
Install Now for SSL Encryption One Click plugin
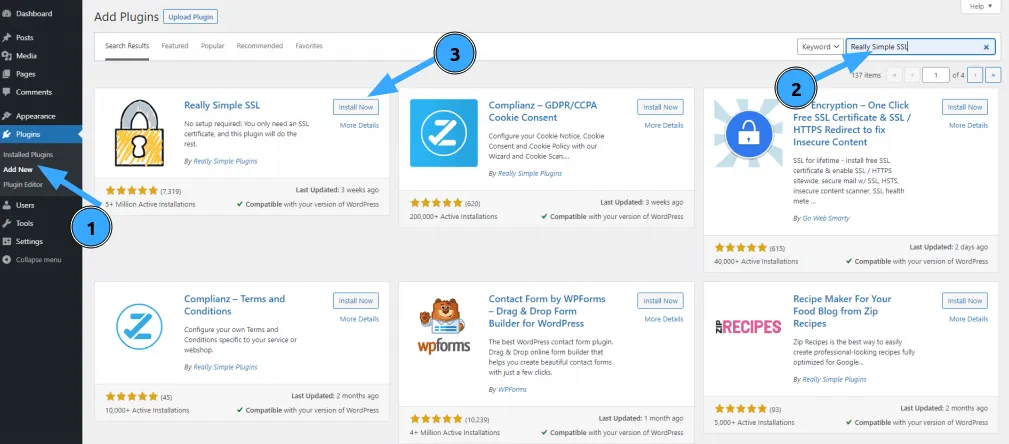[x=965, y=107]
